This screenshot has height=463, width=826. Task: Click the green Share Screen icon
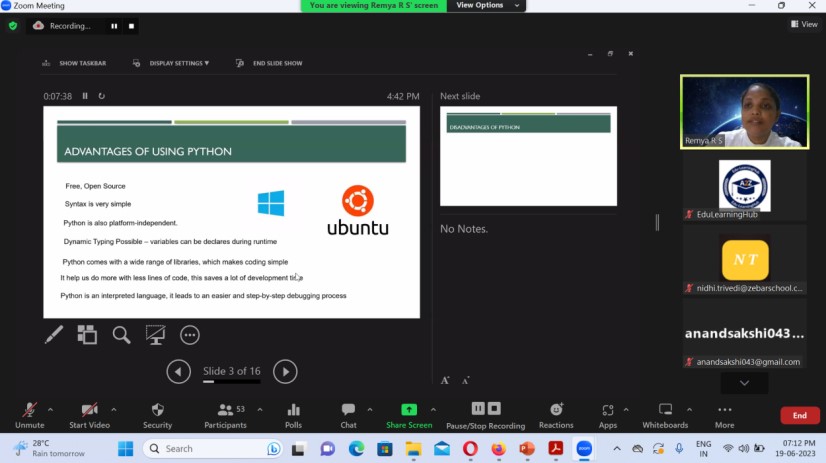(408, 410)
